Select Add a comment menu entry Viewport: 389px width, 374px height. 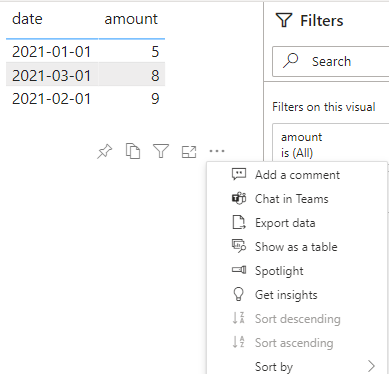tap(297, 175)
